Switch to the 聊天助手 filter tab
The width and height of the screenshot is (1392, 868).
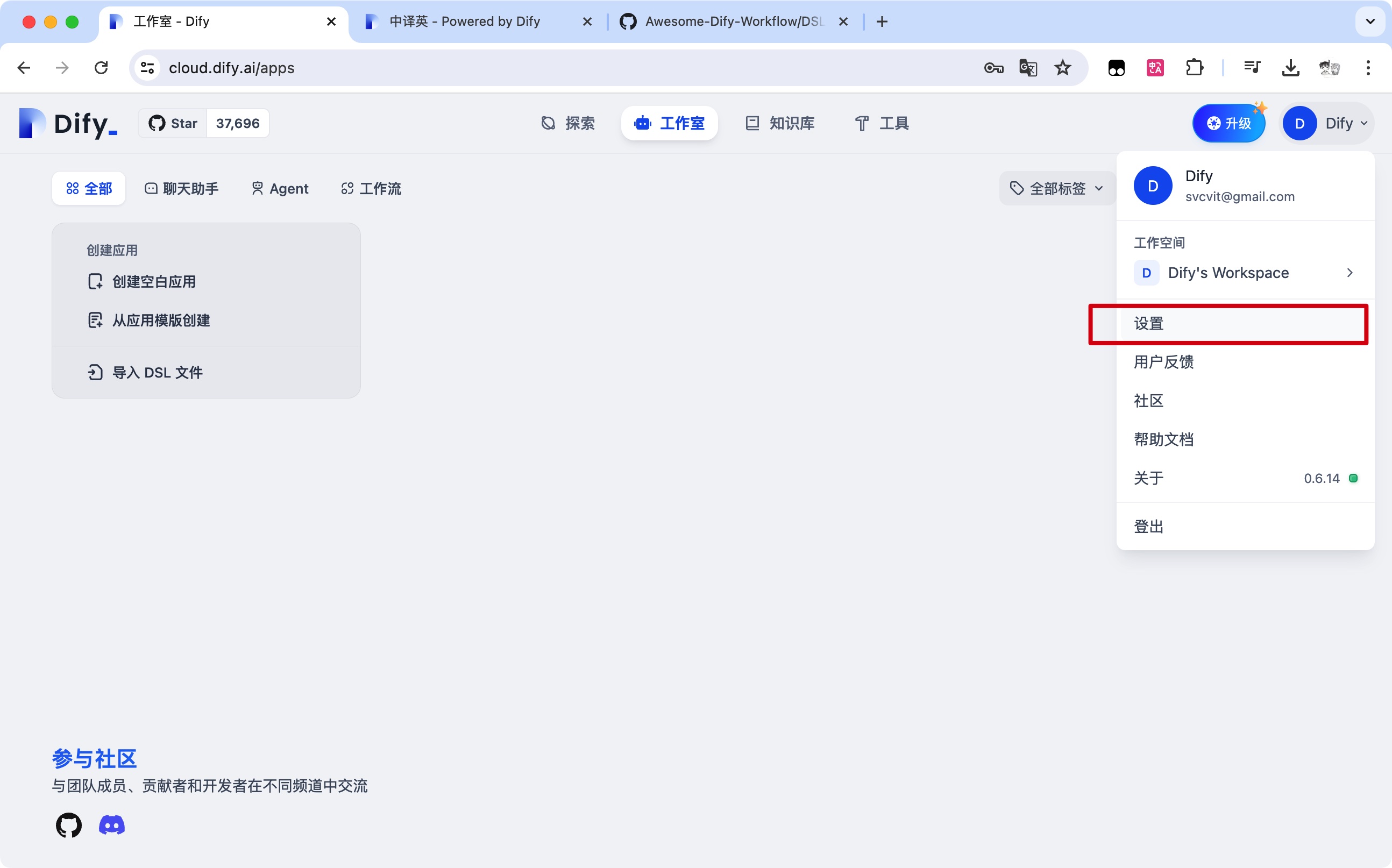tap(181, 188)
